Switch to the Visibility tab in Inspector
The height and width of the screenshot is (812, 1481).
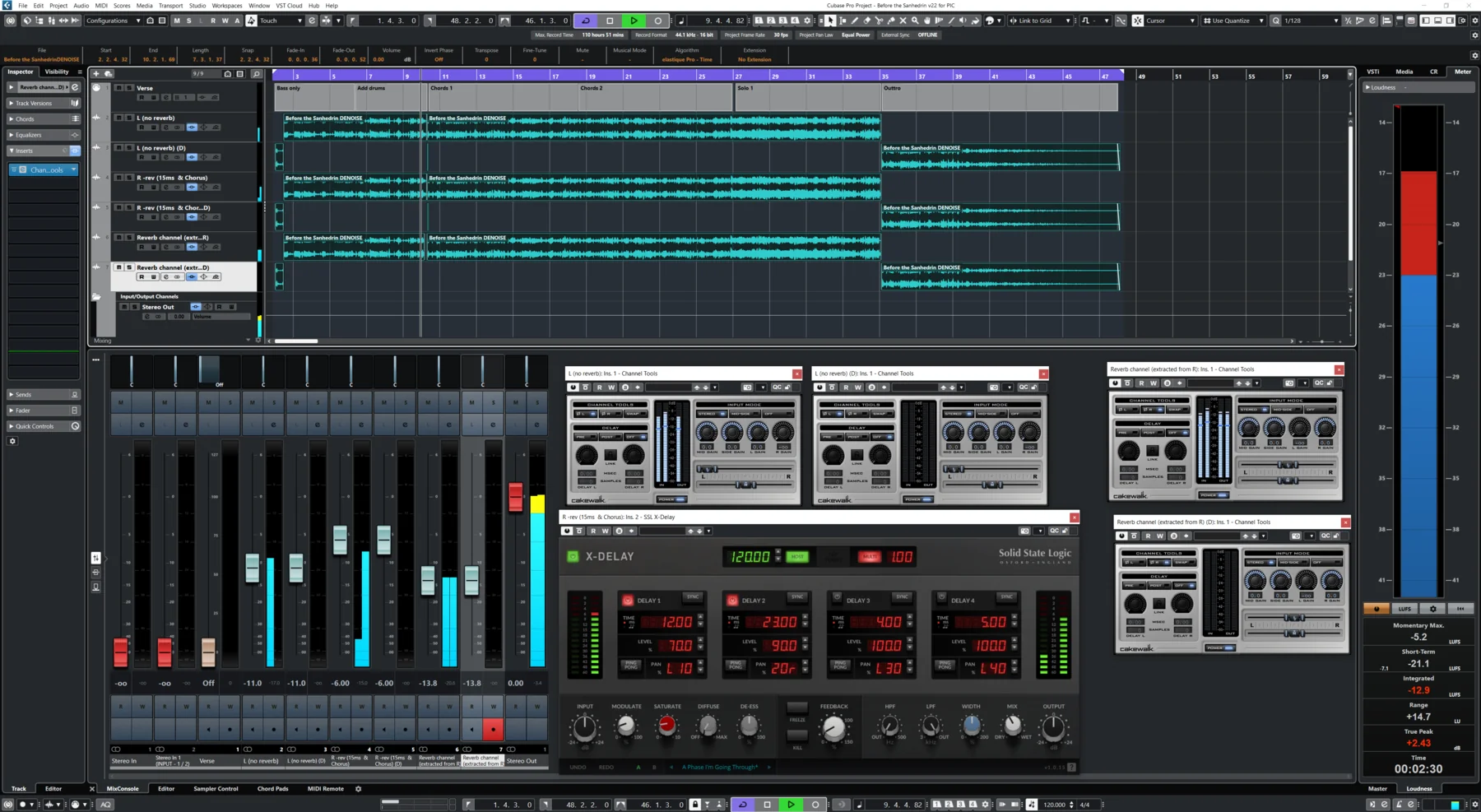click(57, 72)
